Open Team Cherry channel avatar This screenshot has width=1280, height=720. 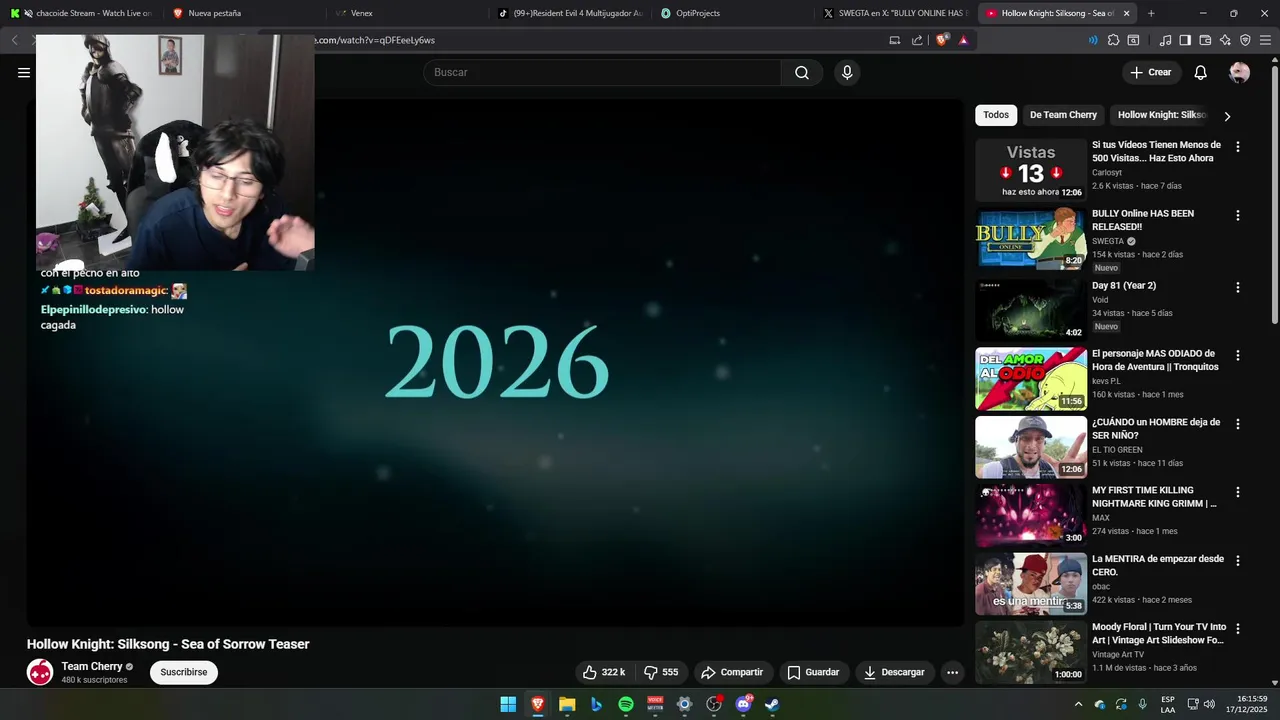[40, 672]
